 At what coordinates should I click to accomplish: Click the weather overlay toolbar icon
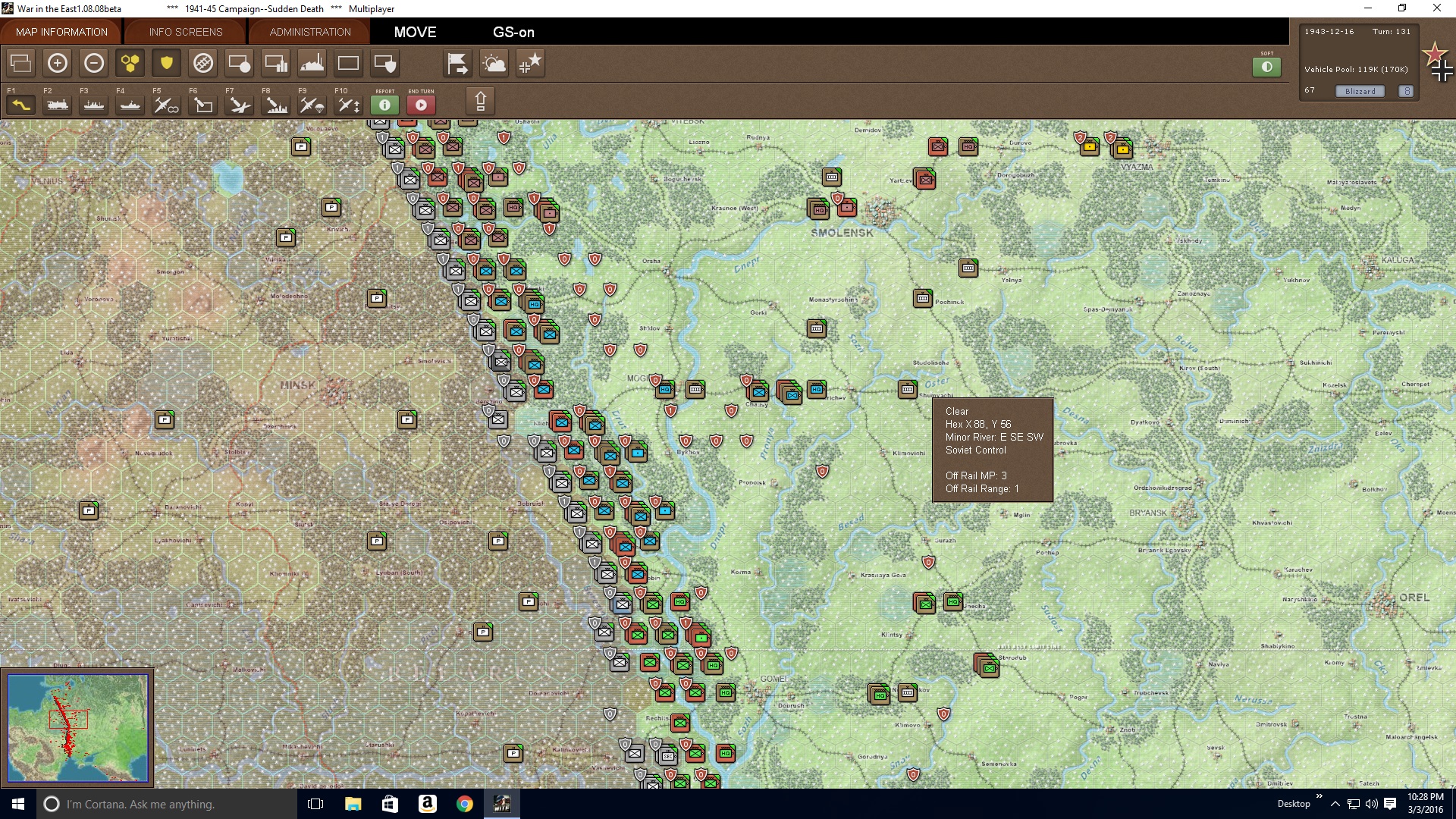(494, 64)
